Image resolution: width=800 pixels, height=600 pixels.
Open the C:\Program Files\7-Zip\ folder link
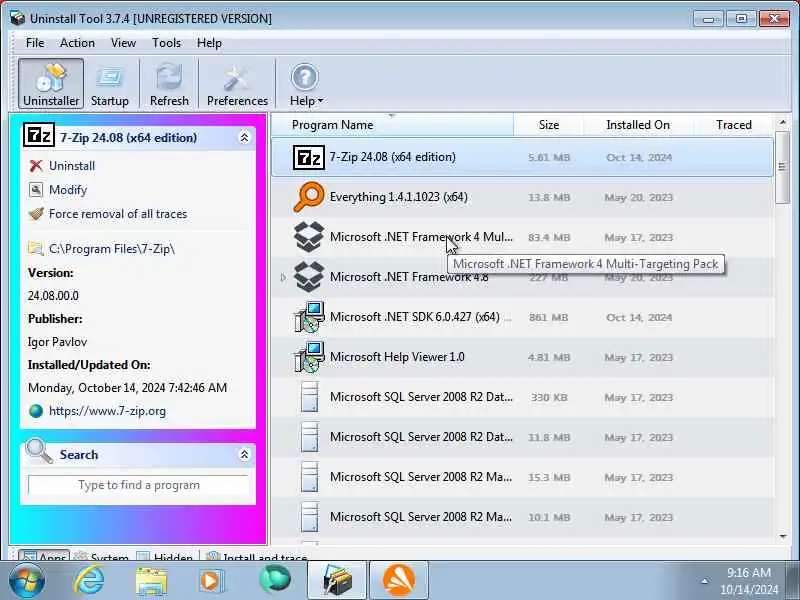point(112,249)
